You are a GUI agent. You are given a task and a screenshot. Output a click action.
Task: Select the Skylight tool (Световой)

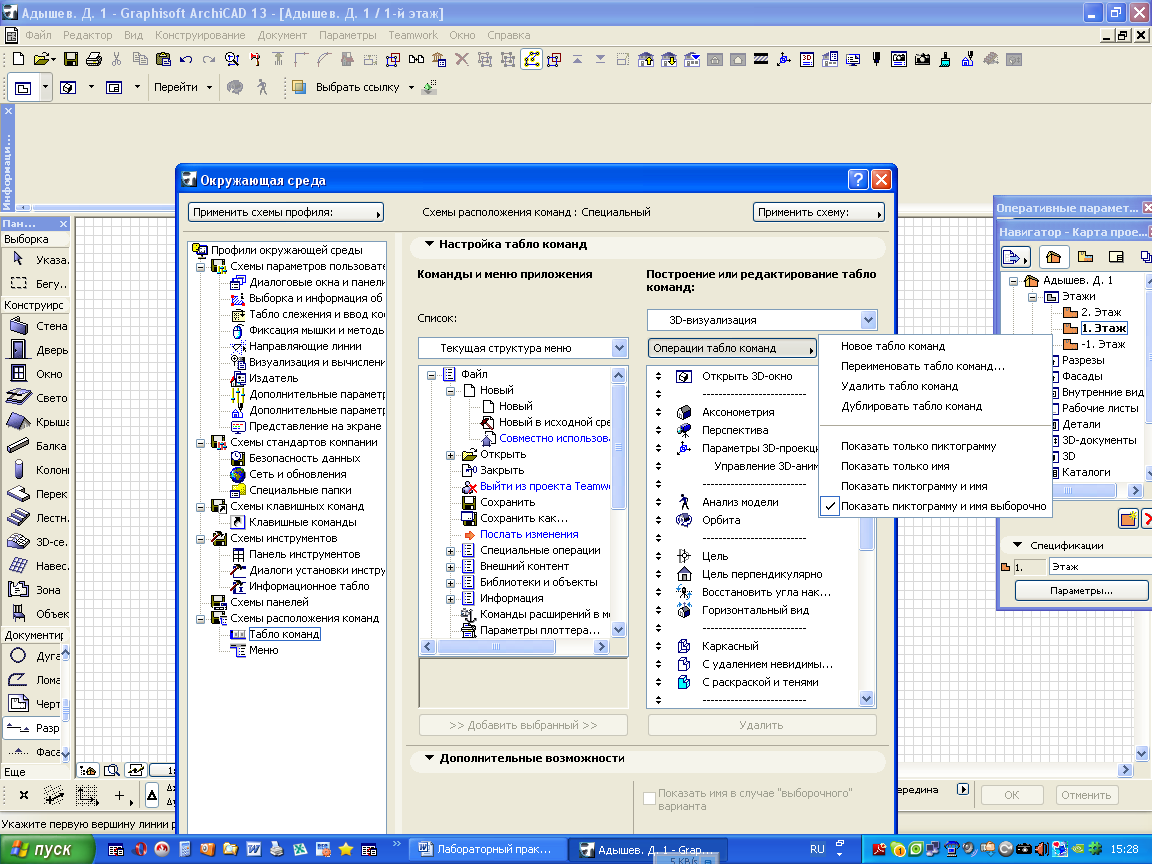coord(35,397)
